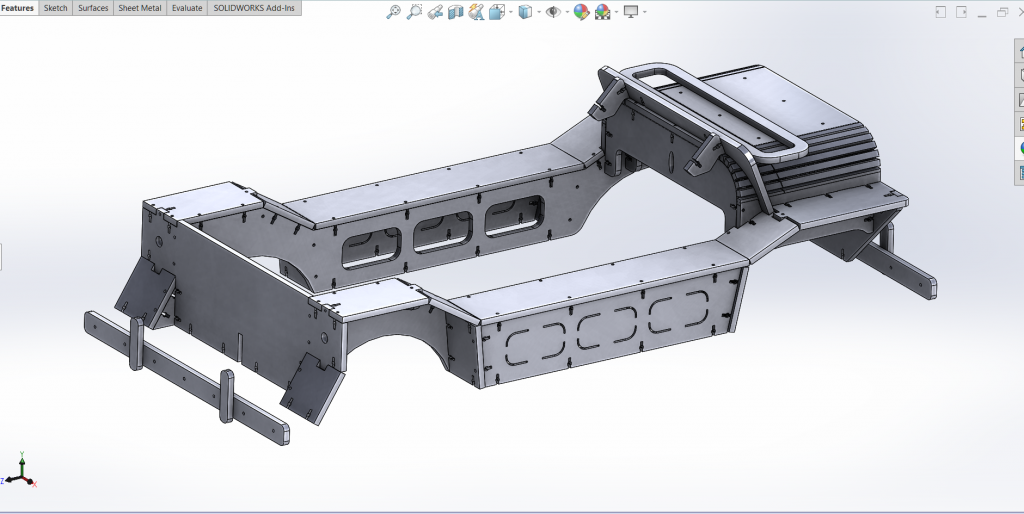The image size is (1024, 514).
Task: Open Dynamic Annotation Views icon
Action: click(476, 12)
